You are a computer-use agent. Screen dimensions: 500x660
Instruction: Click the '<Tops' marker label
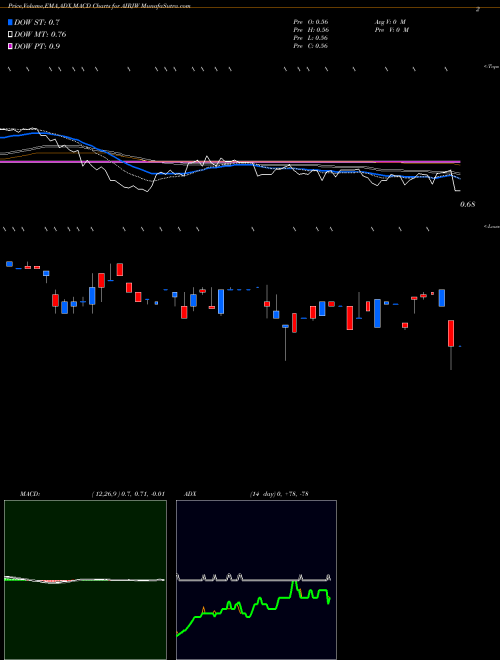coord(492,67)
